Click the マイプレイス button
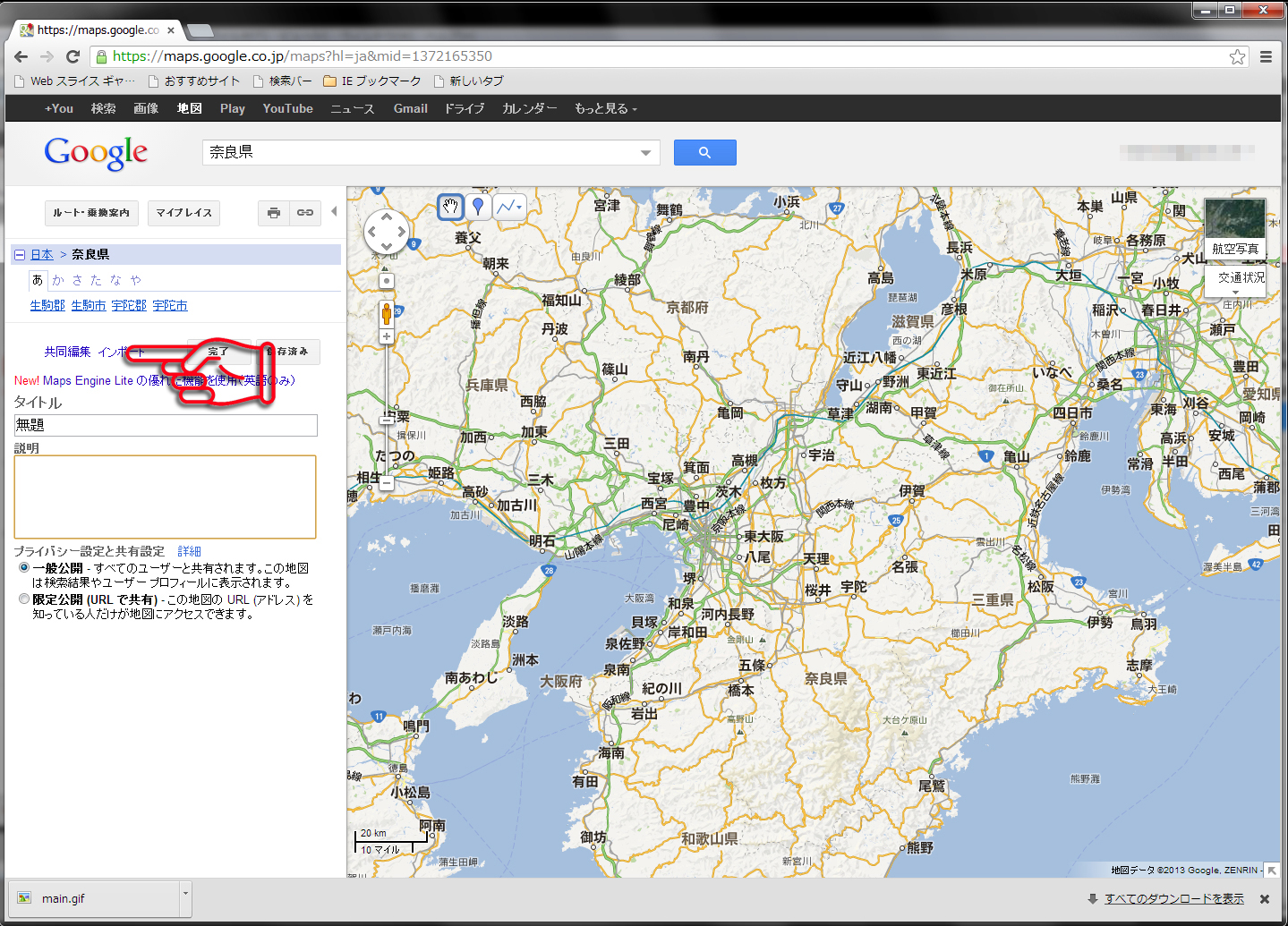Image resolution: width=1288 pixels, height=926 pixels. coord(184,213)
